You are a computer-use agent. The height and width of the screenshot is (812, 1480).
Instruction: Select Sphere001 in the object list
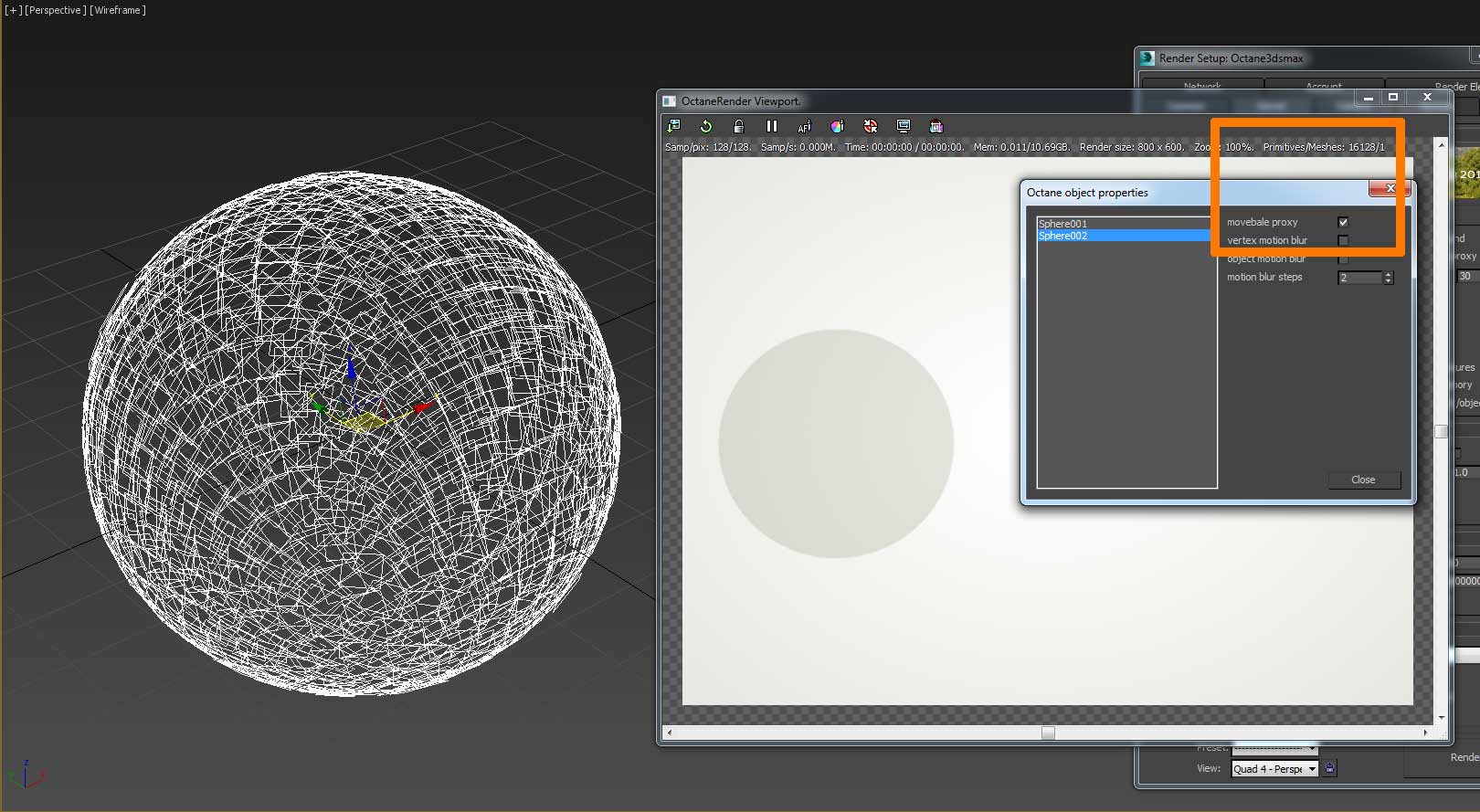point(1125,224)
